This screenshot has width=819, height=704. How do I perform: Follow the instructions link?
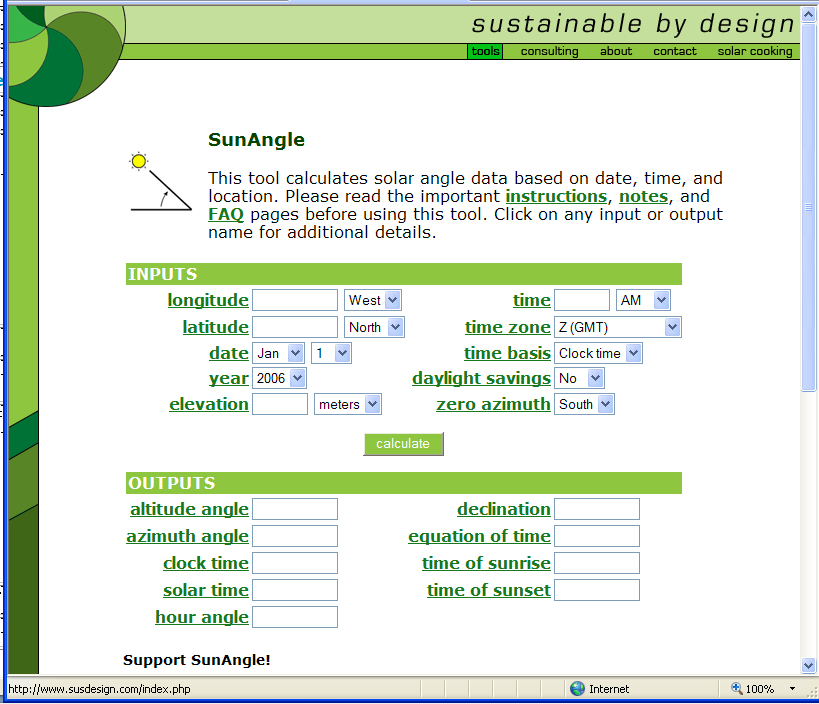(556, 196)
